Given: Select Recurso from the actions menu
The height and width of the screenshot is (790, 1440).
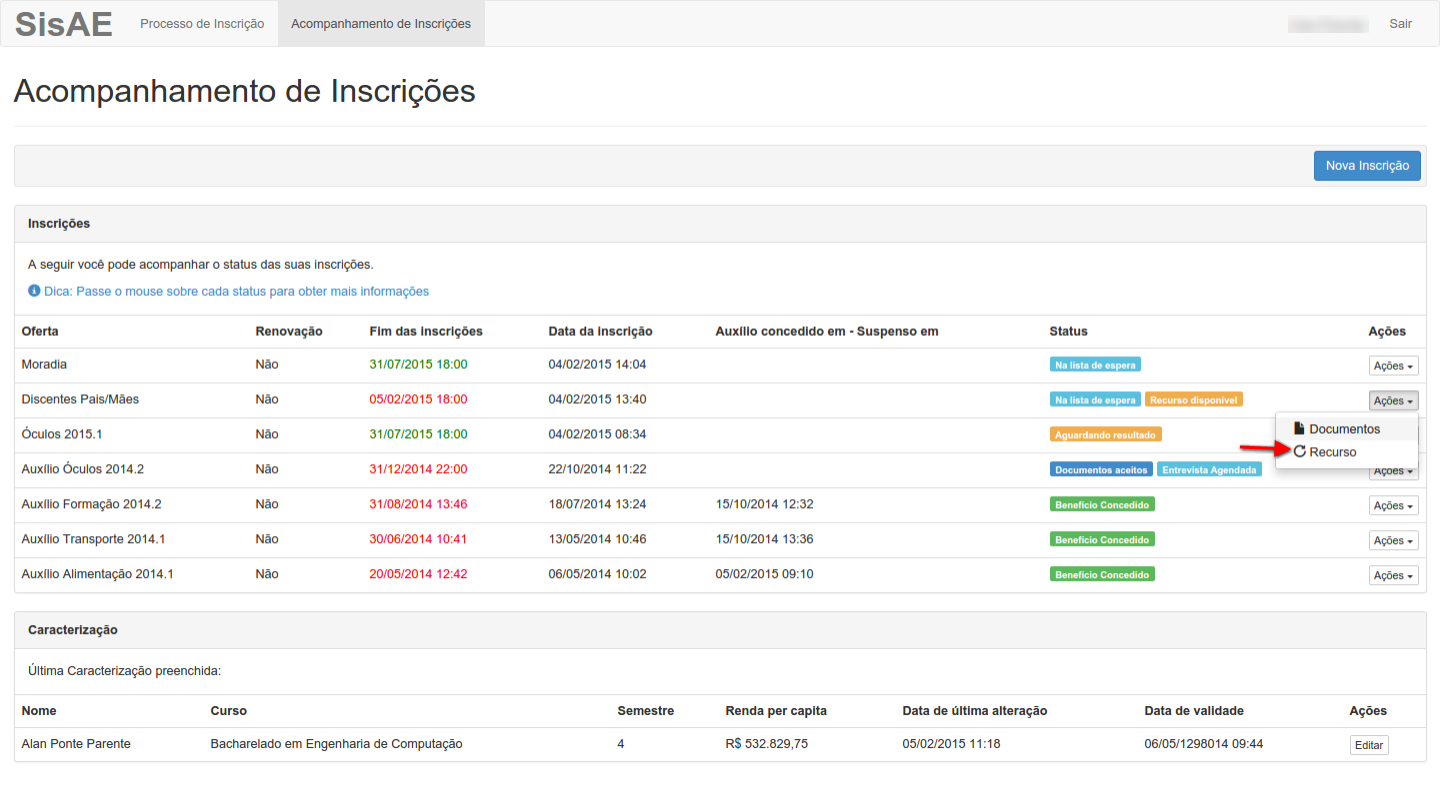Looking at the screenshot, I should (x=1346, y=452).
